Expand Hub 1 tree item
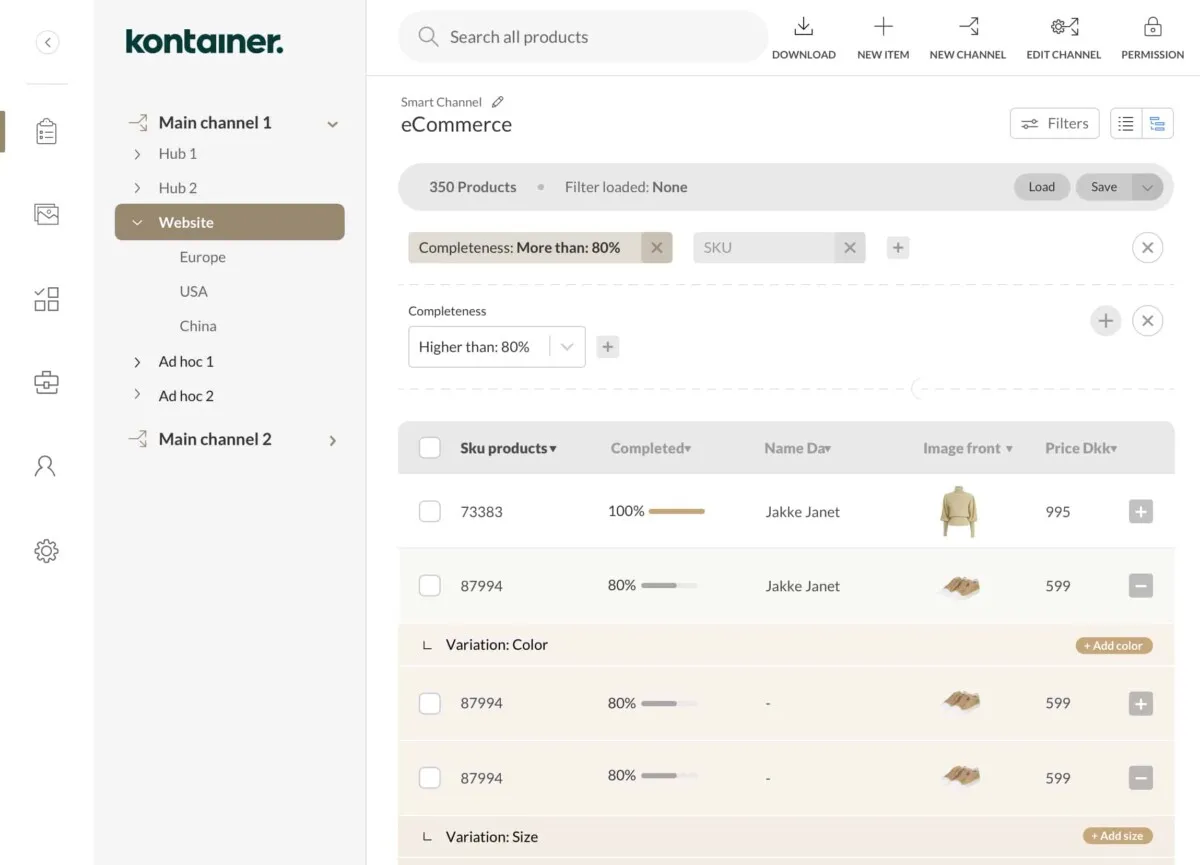Screen dimensions: 1200x865 (137, 154)
